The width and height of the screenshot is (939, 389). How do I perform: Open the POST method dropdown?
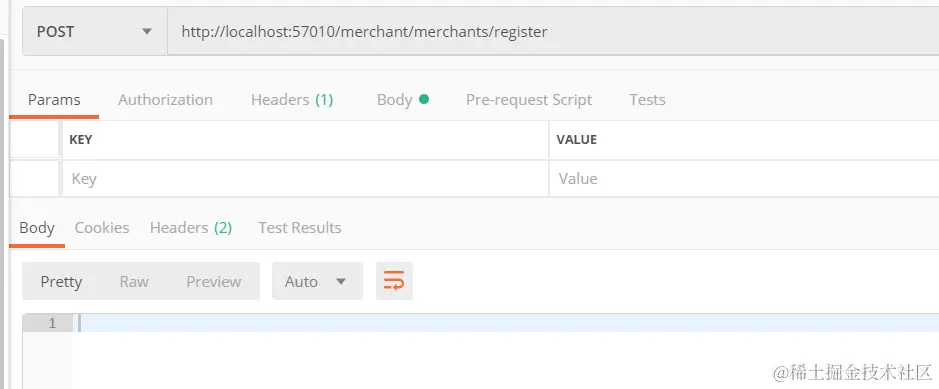[x=95, y=31]
